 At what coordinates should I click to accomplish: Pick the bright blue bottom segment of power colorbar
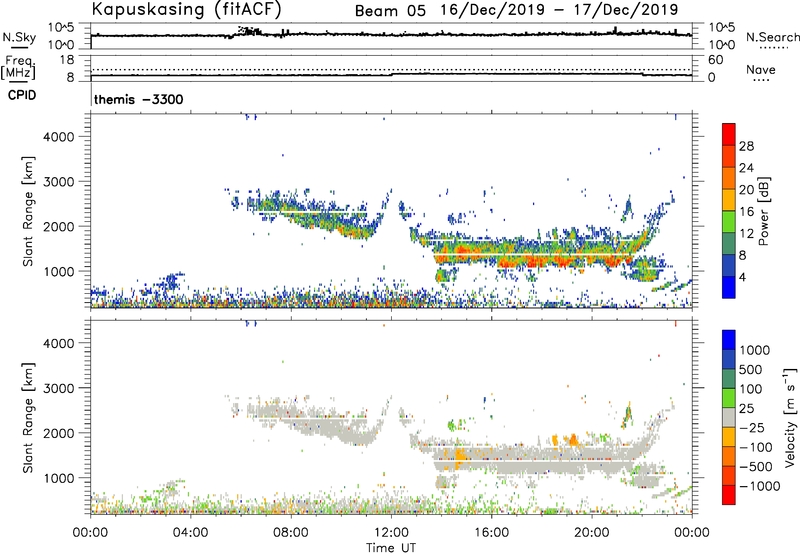(729, 287)
